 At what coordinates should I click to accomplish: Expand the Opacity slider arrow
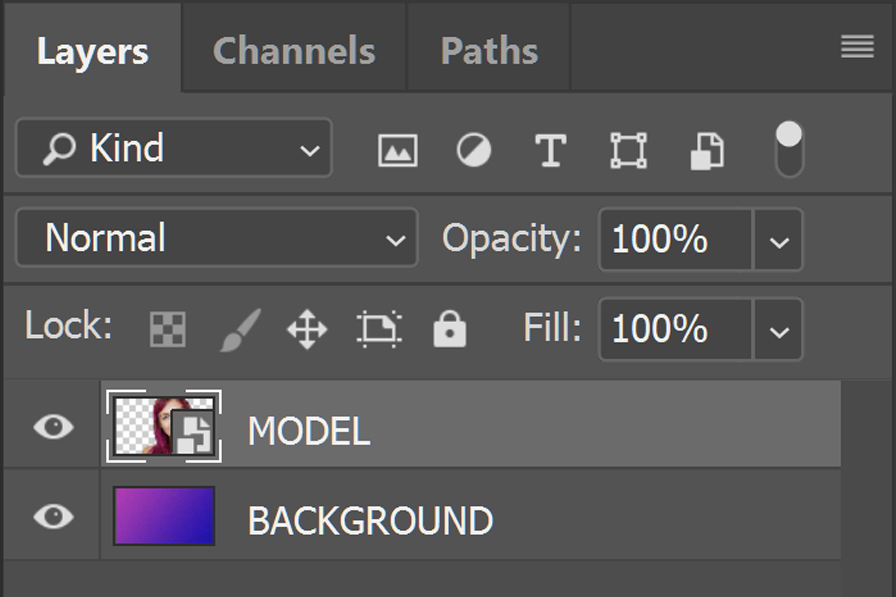[779, 239]
